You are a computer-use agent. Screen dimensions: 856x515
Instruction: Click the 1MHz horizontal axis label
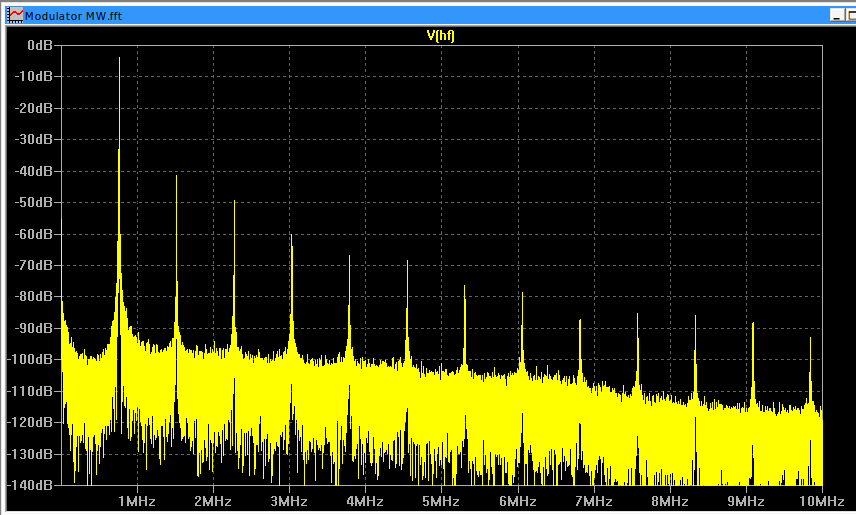(137, 500)
